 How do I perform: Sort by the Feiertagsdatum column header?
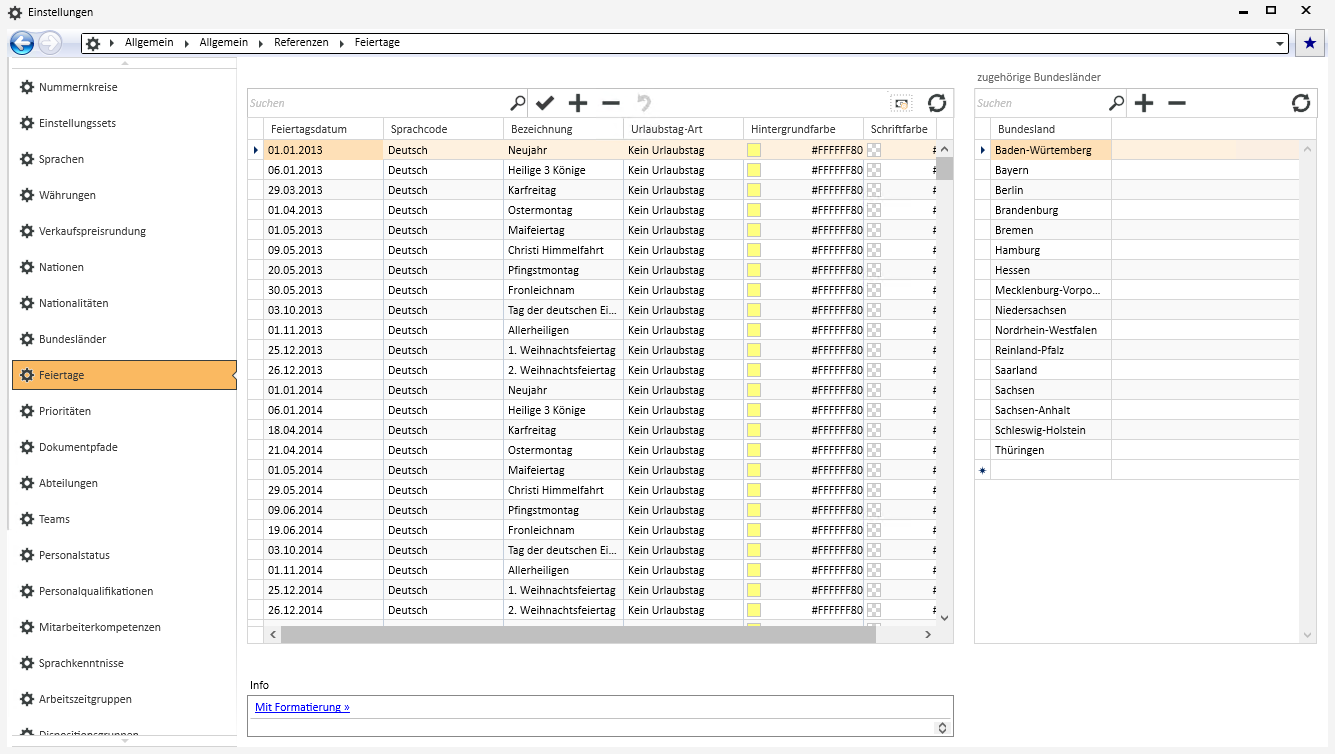click(x=324, y=129)
